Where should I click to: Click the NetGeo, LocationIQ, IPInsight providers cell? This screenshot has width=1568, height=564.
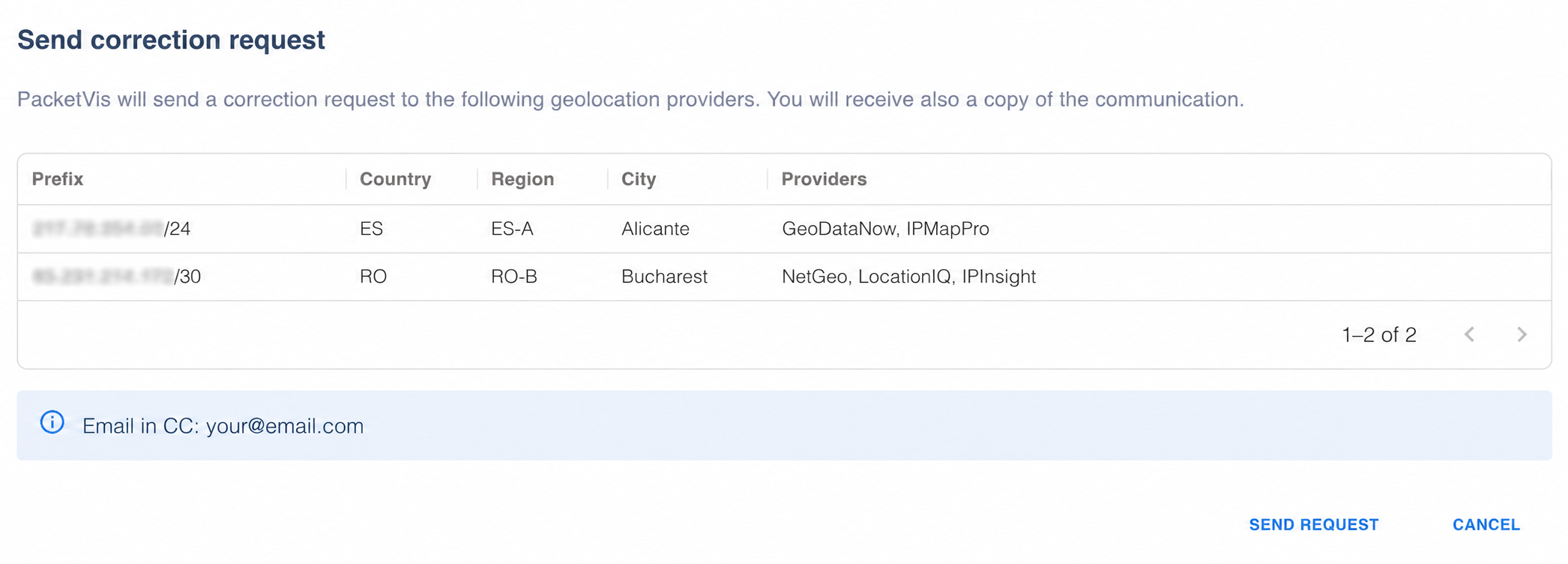(x=908, y=277)
